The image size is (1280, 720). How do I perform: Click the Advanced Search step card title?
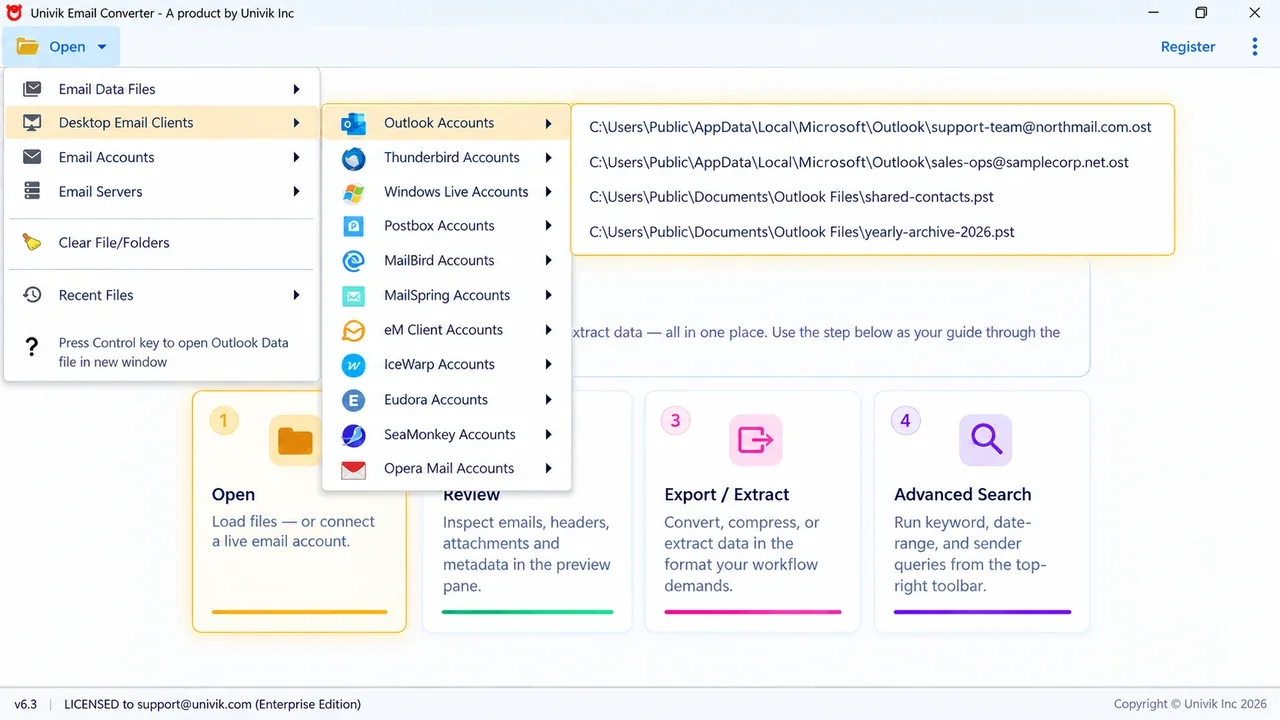962,494
